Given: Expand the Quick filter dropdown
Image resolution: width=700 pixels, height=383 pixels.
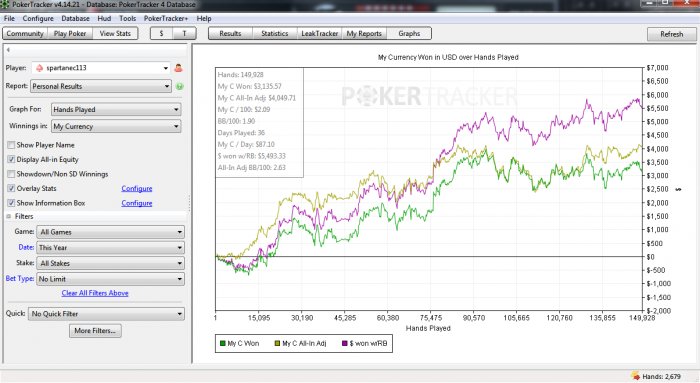Looking at the screenshot, I should 106,314.
